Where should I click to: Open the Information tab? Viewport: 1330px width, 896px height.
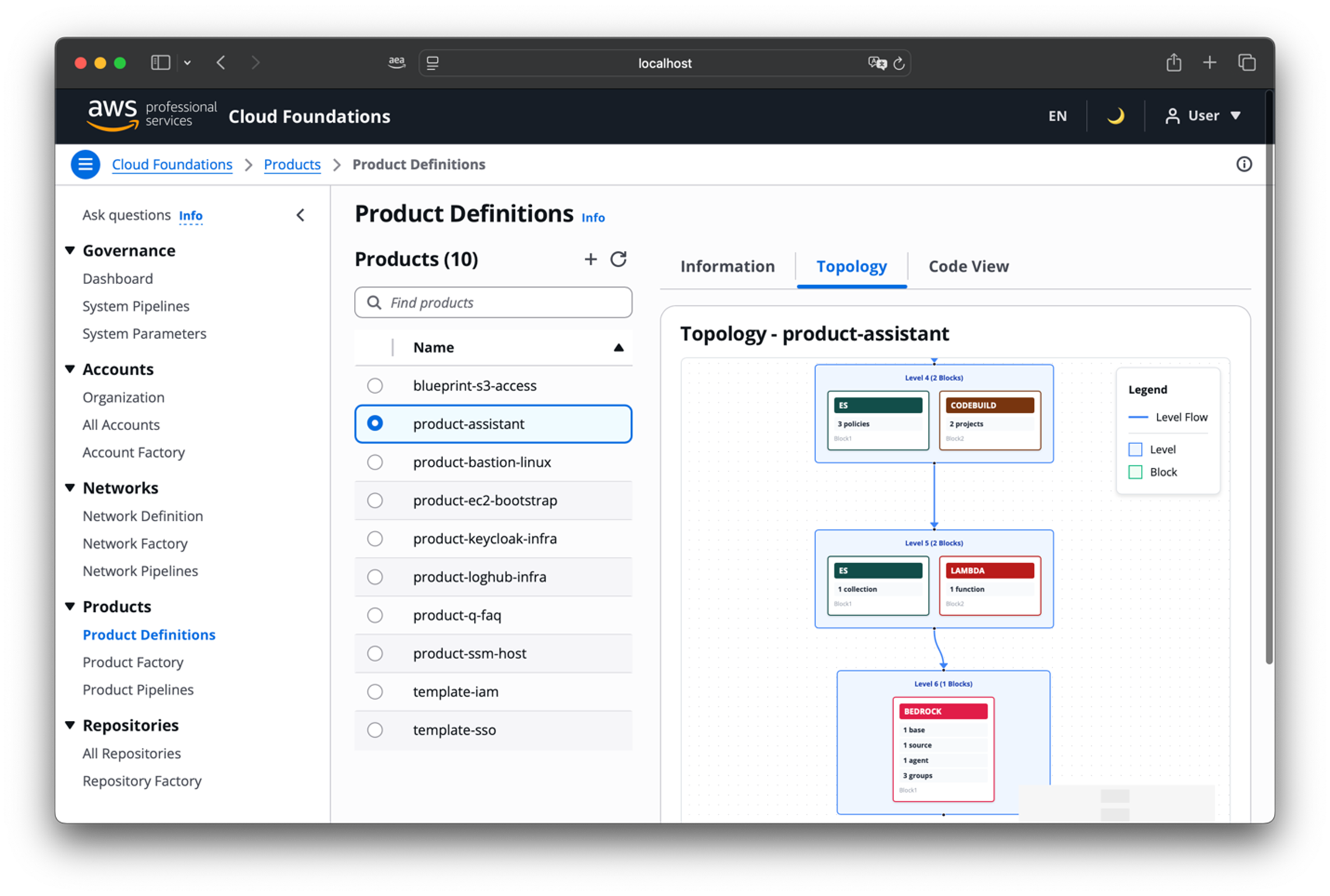(727, 266)
